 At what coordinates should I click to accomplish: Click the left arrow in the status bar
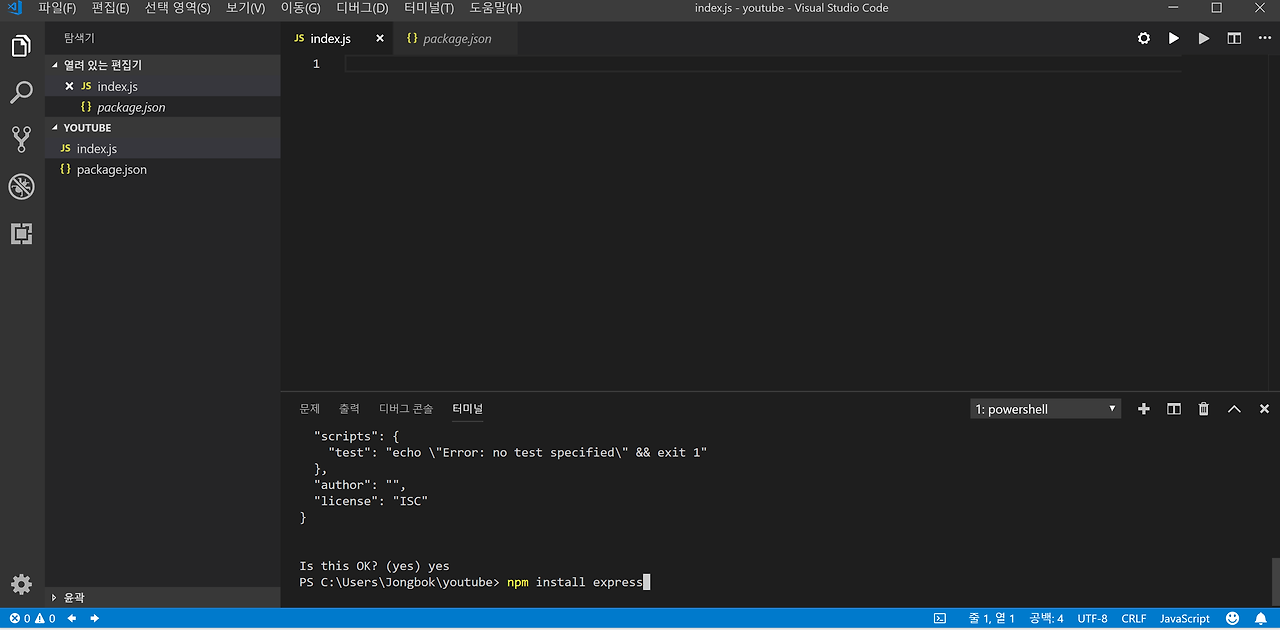point(72,619)
